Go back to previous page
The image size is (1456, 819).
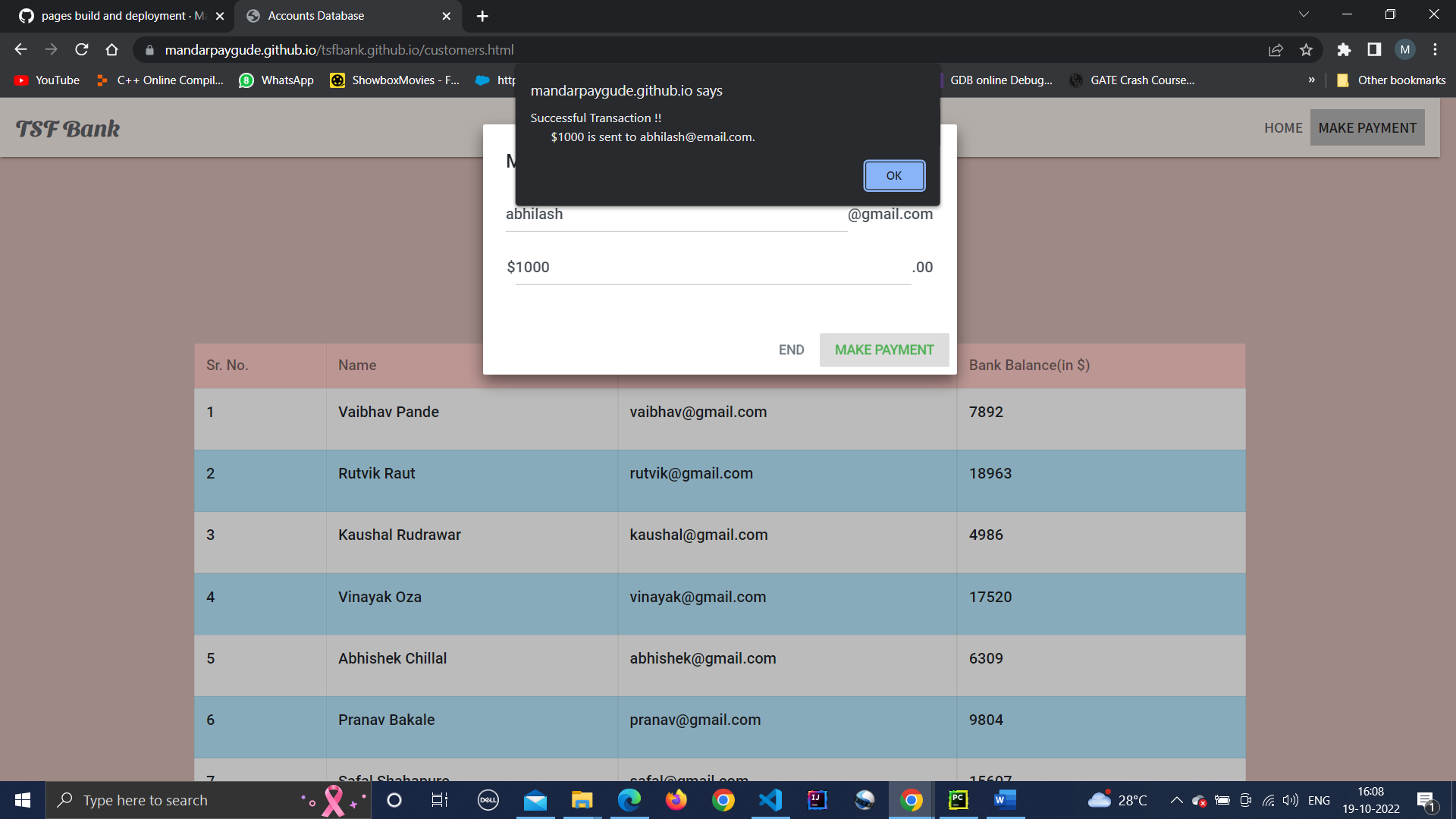tap(20, 49)
